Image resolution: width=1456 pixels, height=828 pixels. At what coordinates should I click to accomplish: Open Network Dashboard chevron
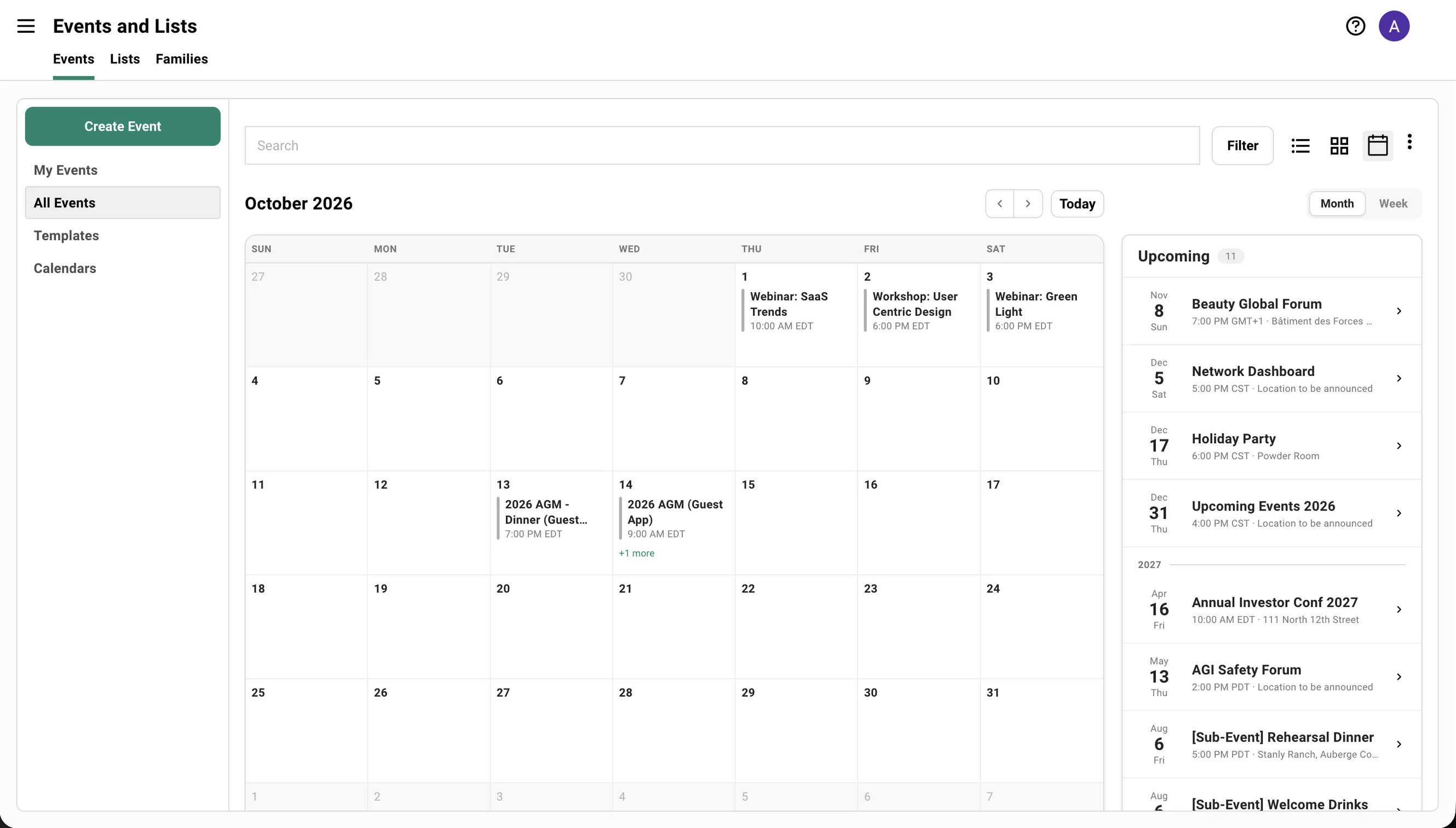(x=1399, y=379)
